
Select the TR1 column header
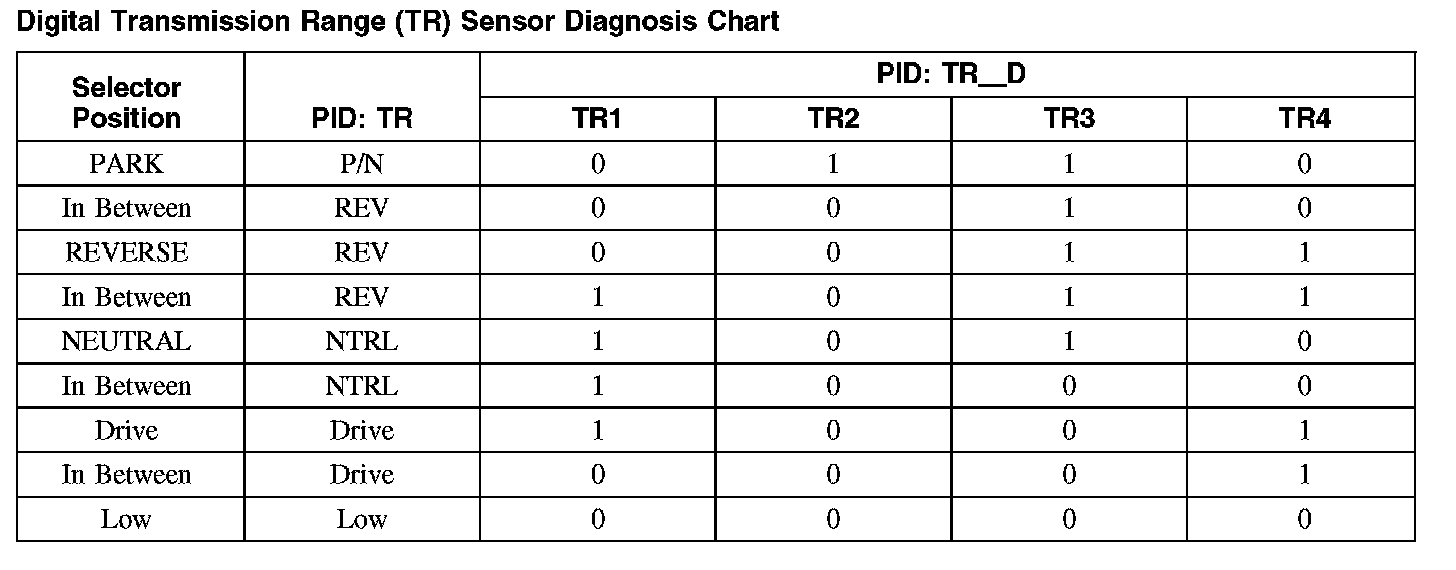click(x=597, y=119)
